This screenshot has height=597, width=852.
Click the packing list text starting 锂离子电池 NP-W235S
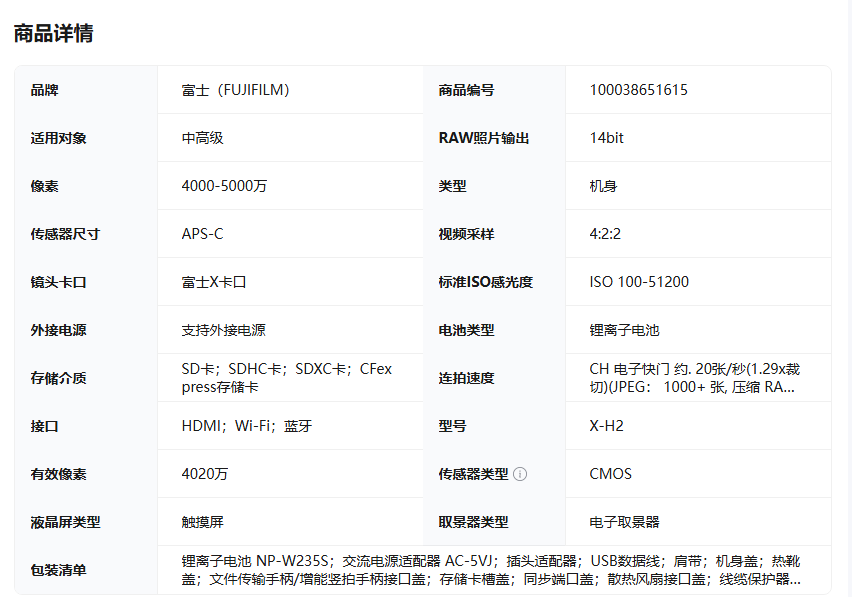(x=491, y=570)
